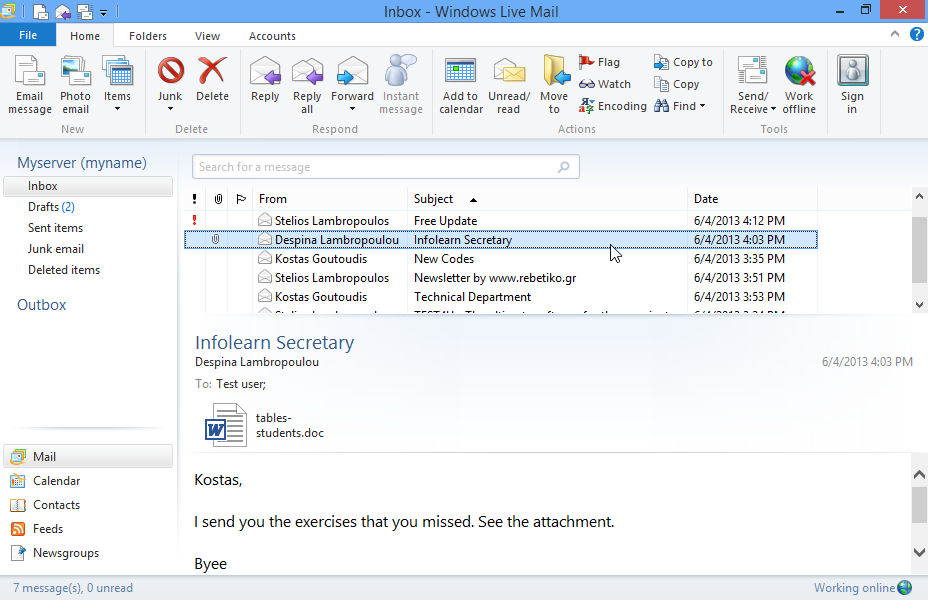The width and height of the screenshot is (928, 600).
Task: Sort by the flag column header
Action: (241, 199)
